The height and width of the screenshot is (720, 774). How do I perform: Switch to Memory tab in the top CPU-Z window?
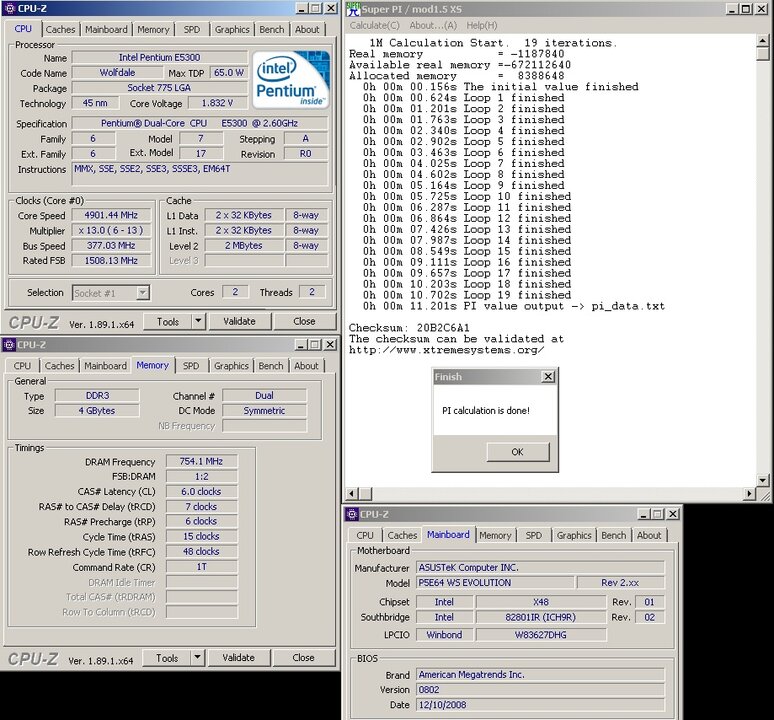(153, 30)
